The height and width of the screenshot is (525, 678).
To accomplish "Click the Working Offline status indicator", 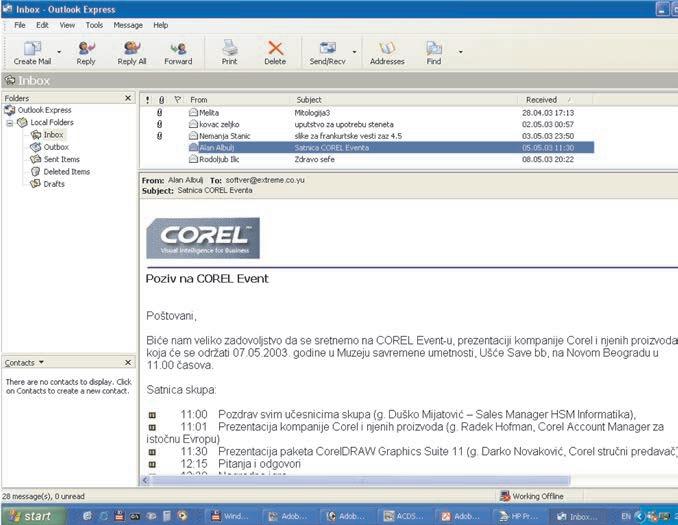I will pos(532,496).
